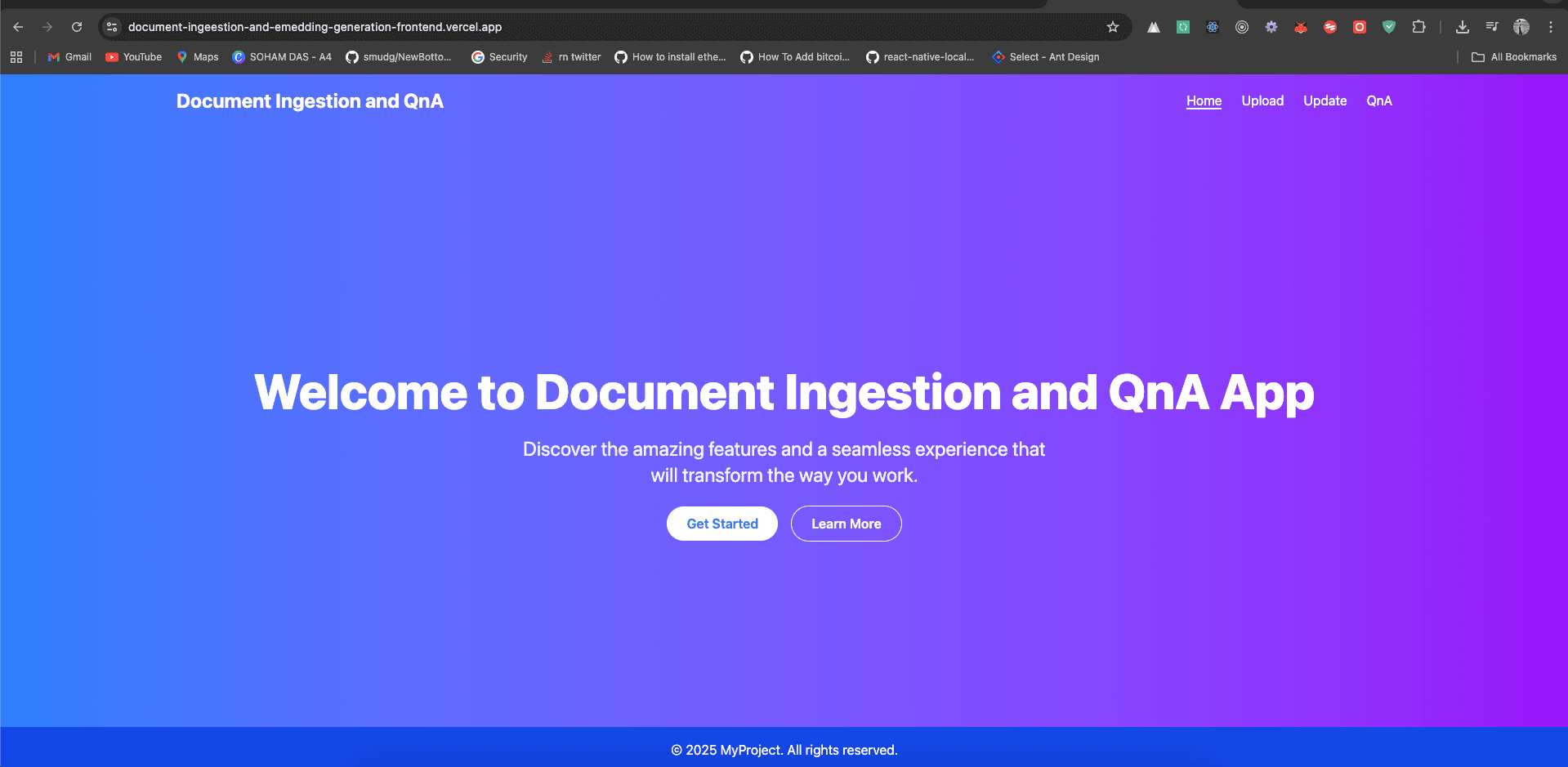Reload the page with the refresh icon
The height and width of the screenshot is (767, 1568).
(77, 27)
